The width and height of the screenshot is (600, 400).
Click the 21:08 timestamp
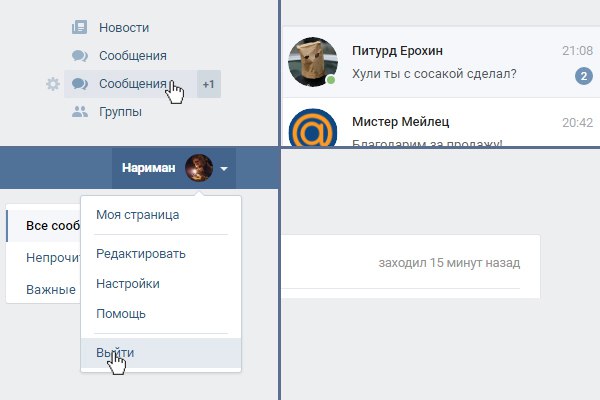tap(577, 51)
